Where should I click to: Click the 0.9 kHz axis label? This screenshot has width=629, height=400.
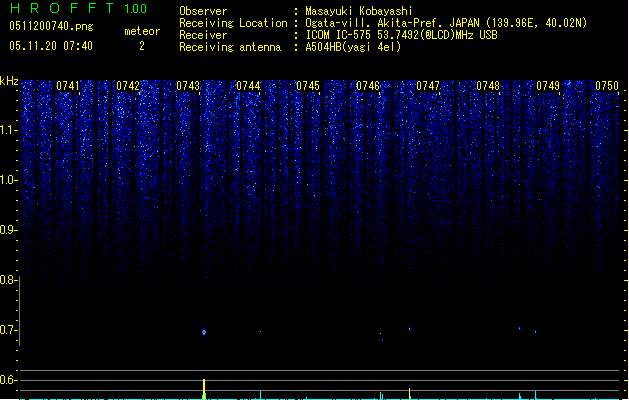pyautogui.click(x=8, y=230)
